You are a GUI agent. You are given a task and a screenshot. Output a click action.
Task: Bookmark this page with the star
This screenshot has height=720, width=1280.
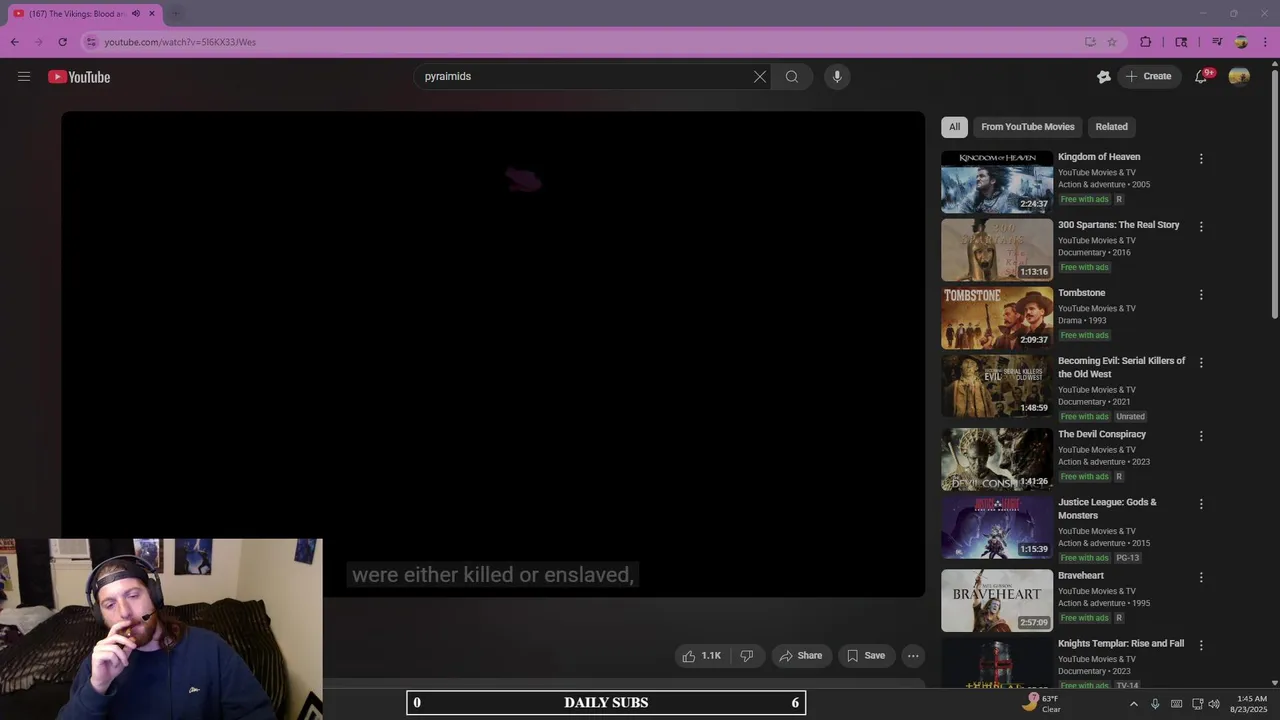coord(1112,42)
